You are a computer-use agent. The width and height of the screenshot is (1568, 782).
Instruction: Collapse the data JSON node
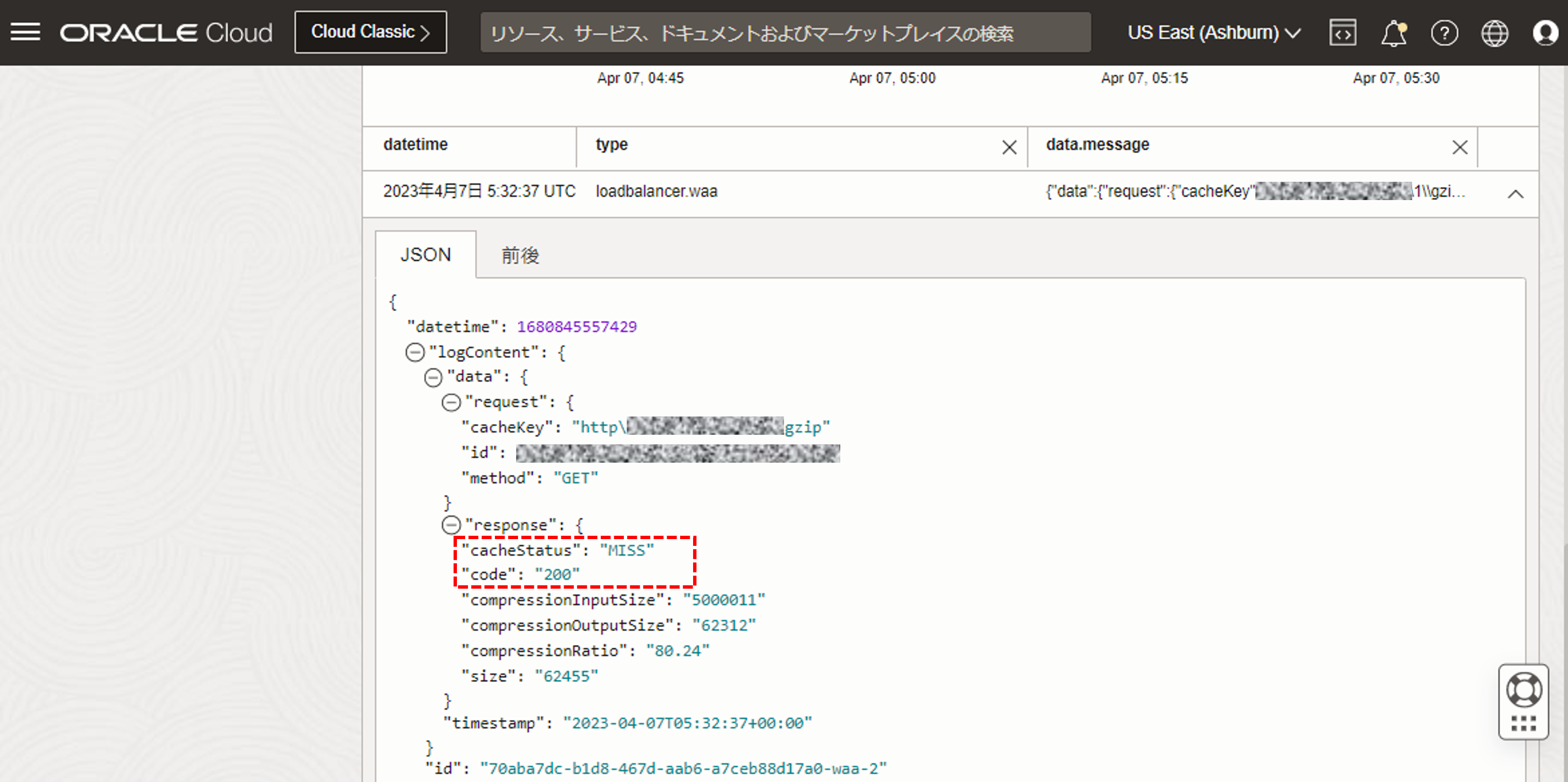click(x=433, y=378)
